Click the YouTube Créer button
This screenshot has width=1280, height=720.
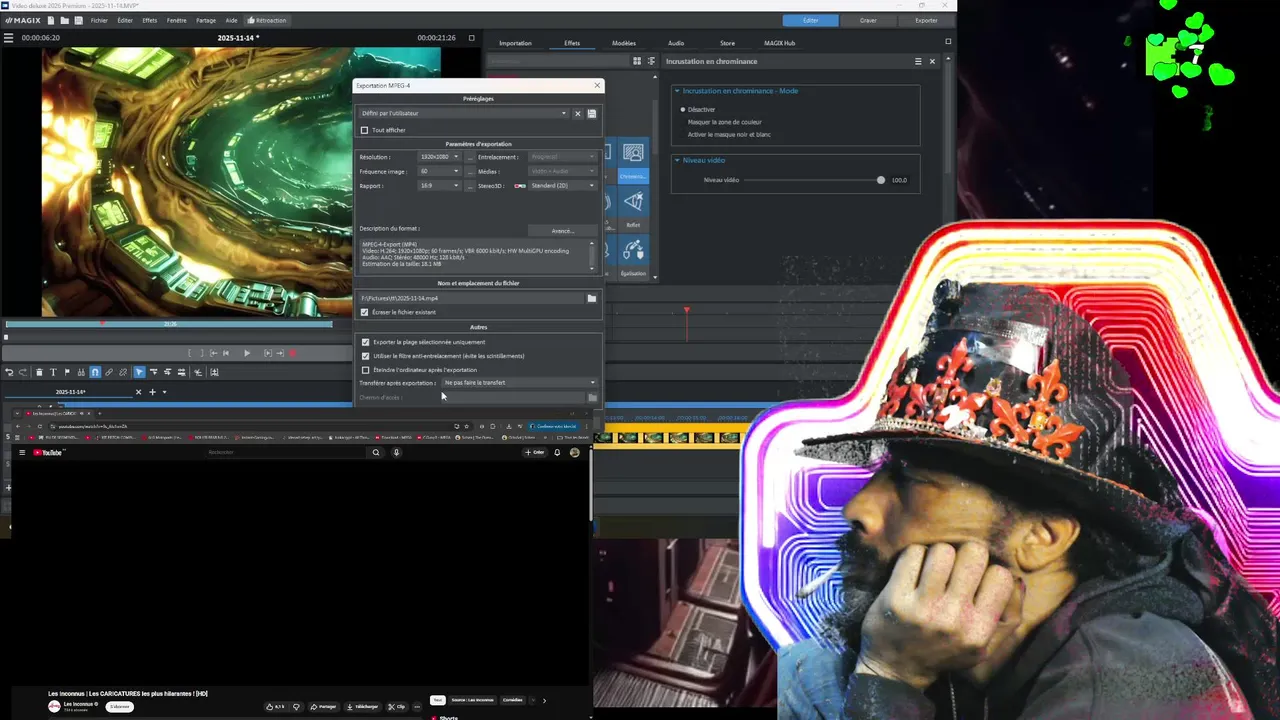coord(535,452)
